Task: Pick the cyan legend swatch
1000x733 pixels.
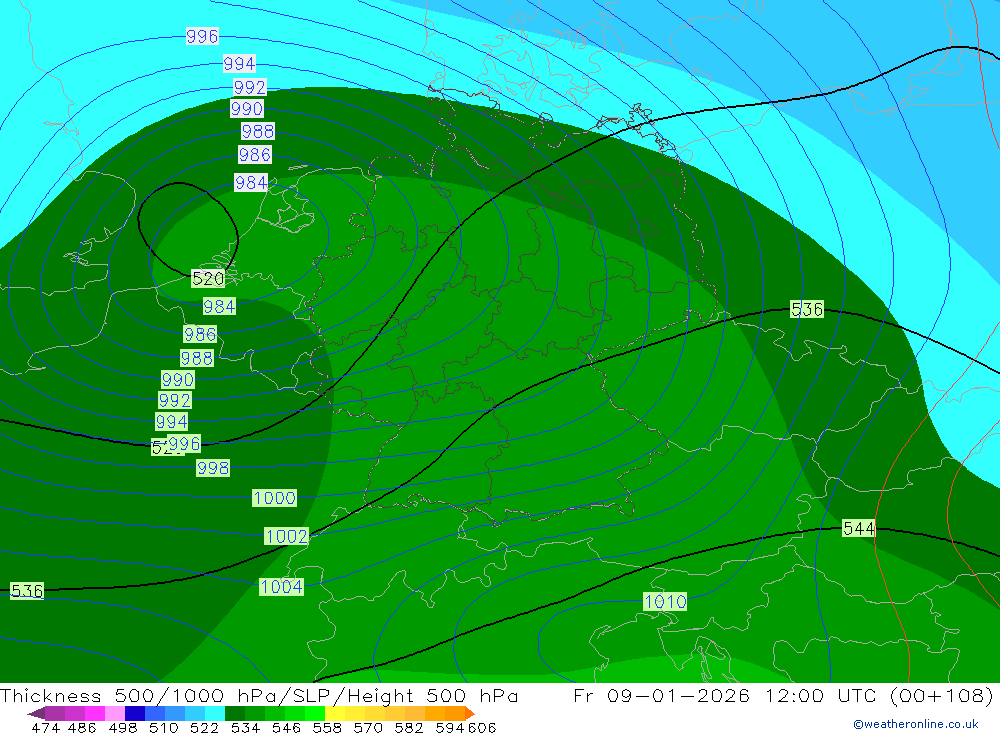Action: coord(215,713)
